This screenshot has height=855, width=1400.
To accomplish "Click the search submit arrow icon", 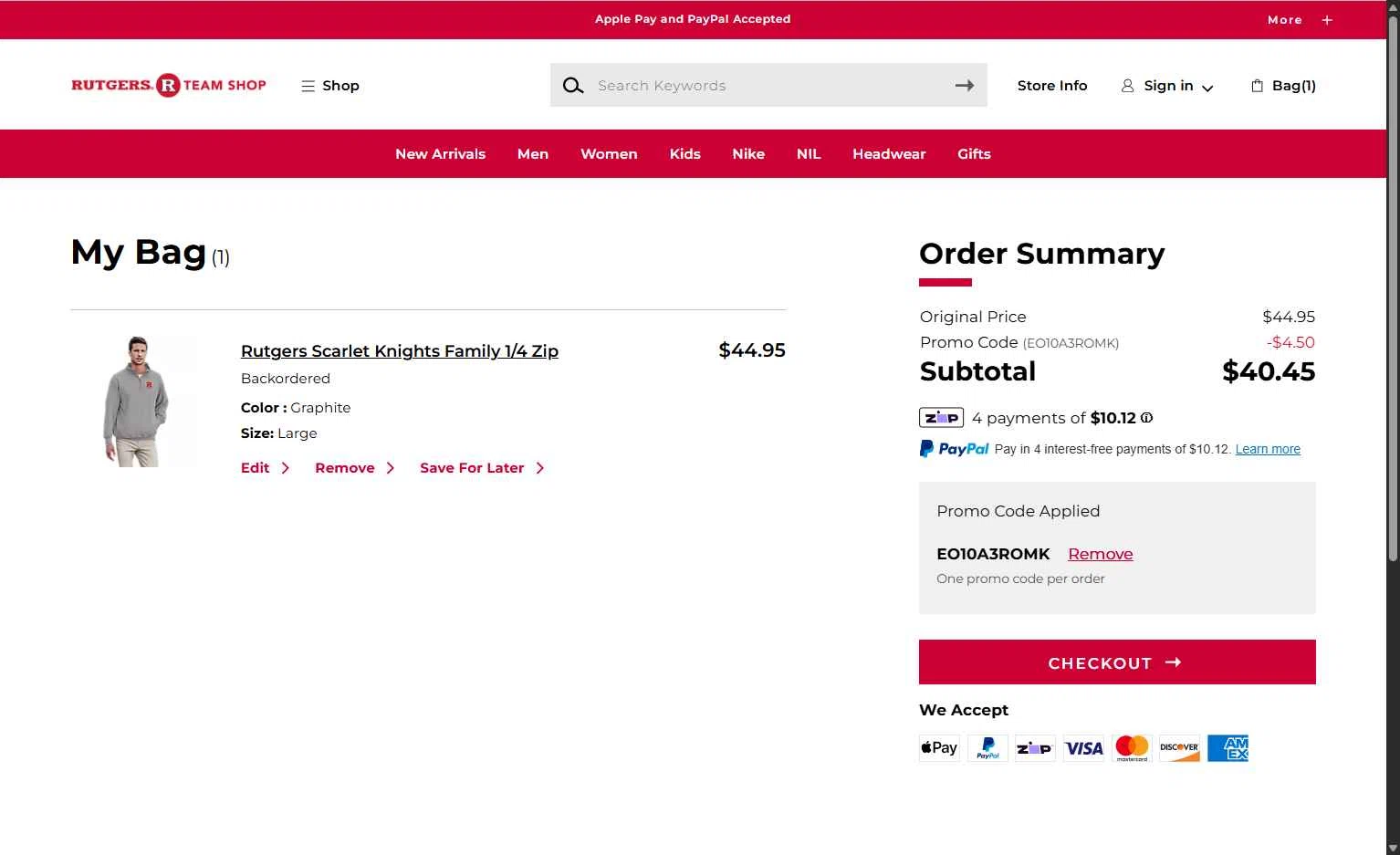I will [965, 85].
